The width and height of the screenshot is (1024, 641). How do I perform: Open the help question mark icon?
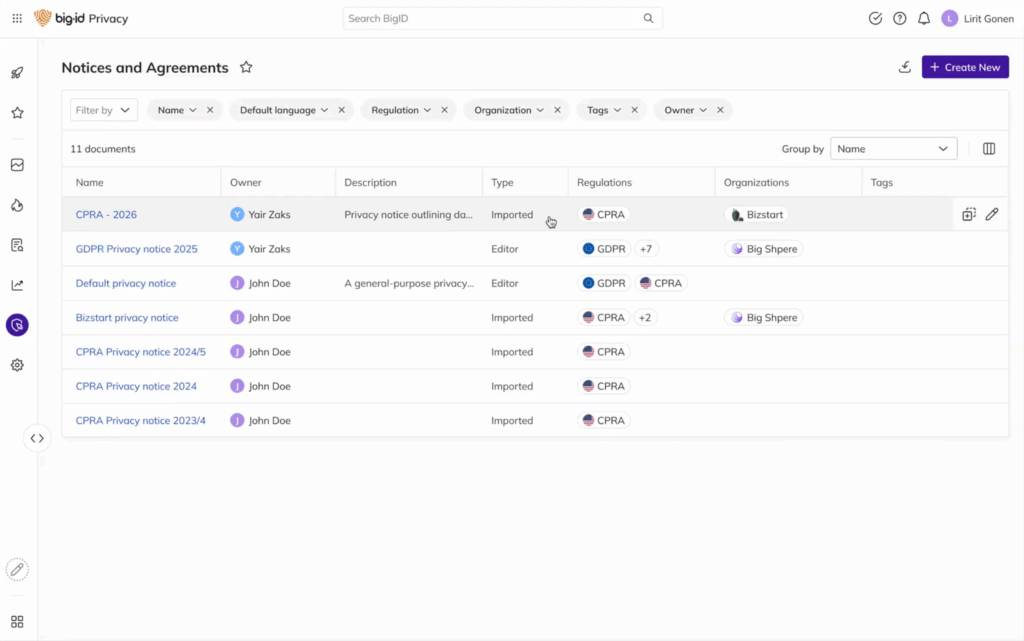point(899,18)
